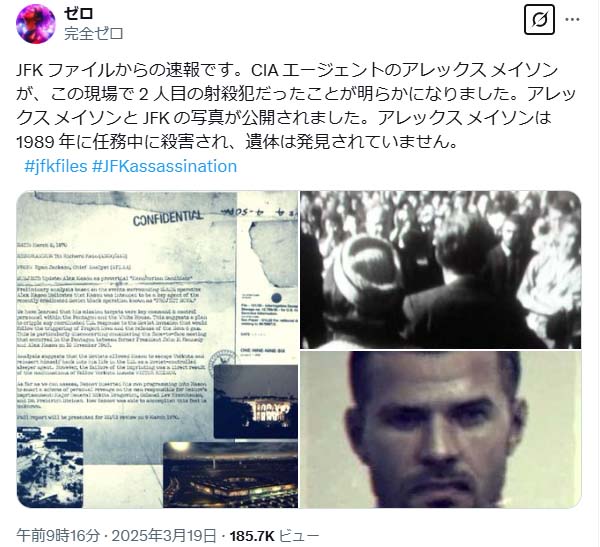600x547 pixels.
Task: Click the CONFIDENTIAL stamp on document
Action: pos(168,218)
